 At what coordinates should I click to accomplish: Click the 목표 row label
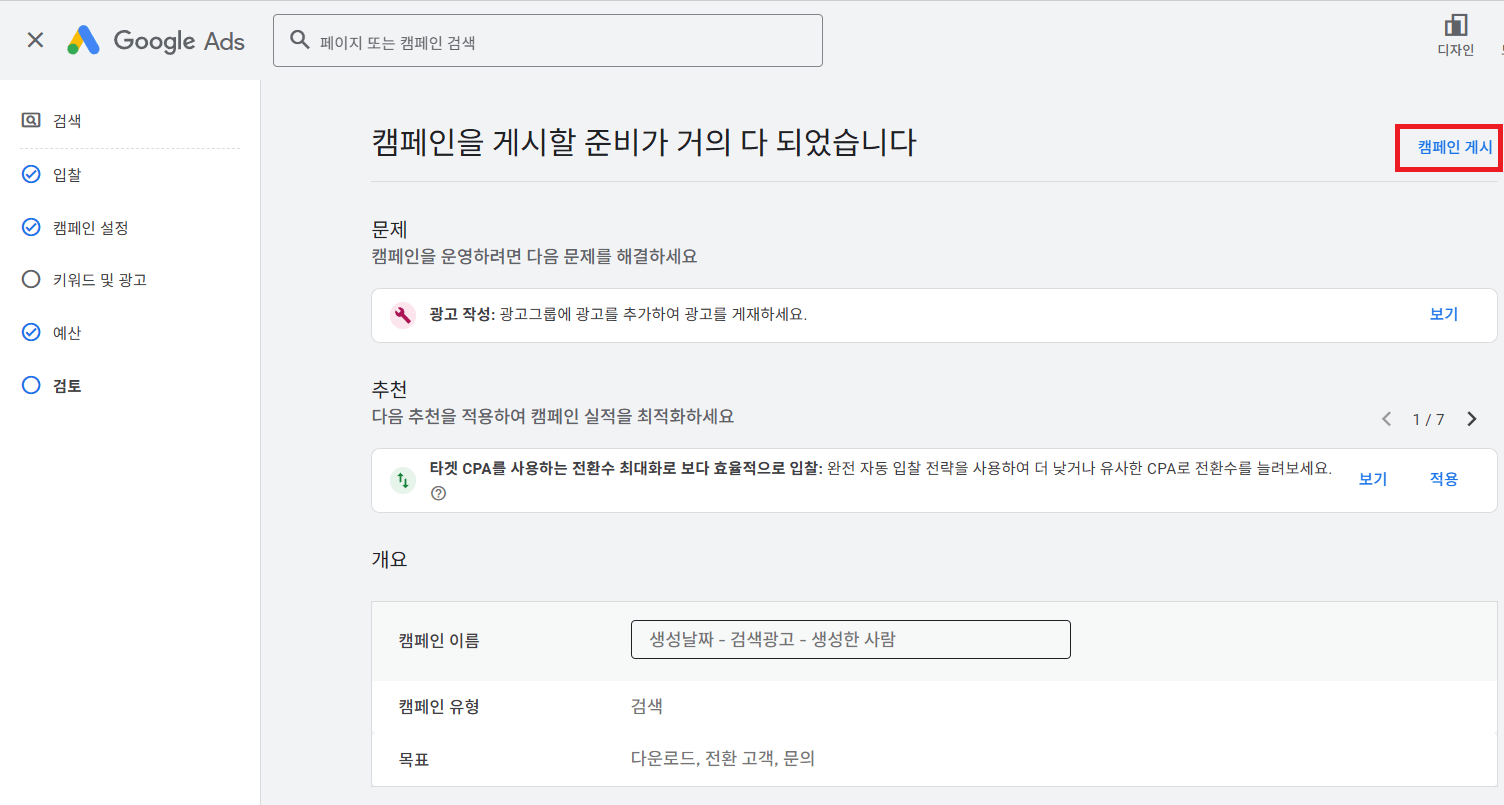(x=414, y=760)
